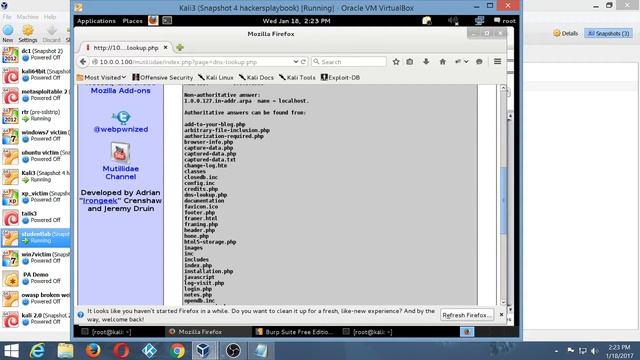Click the @webpwnized link
Image resolution: width=640 pixels, height=360 pixels.
121,129
